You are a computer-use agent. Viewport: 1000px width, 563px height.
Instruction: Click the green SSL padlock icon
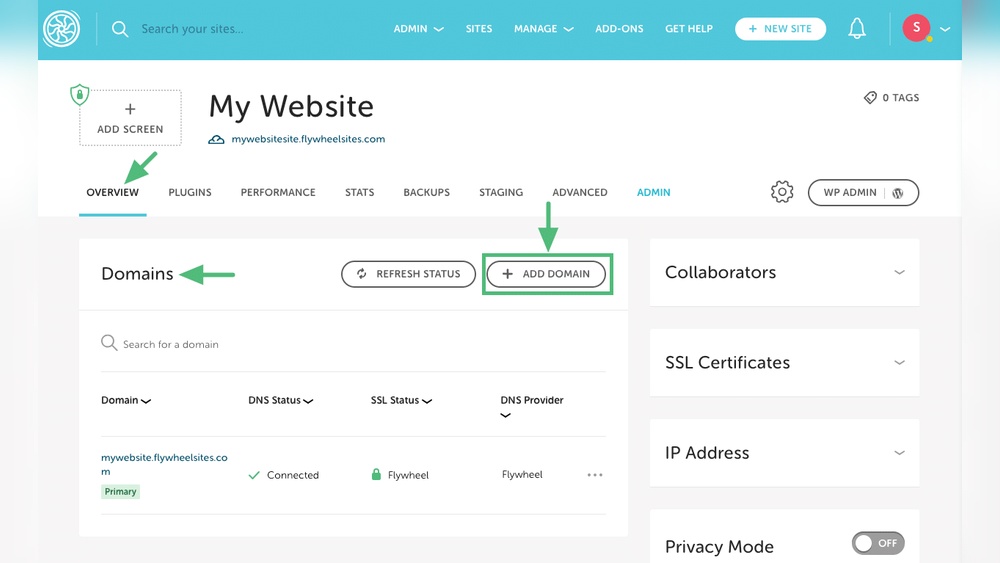pos(376,474)
